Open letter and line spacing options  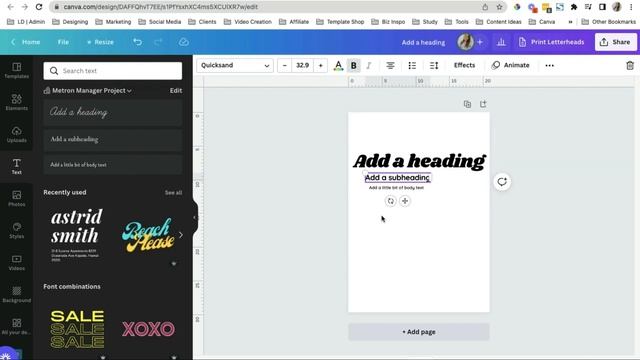[434, 65]
